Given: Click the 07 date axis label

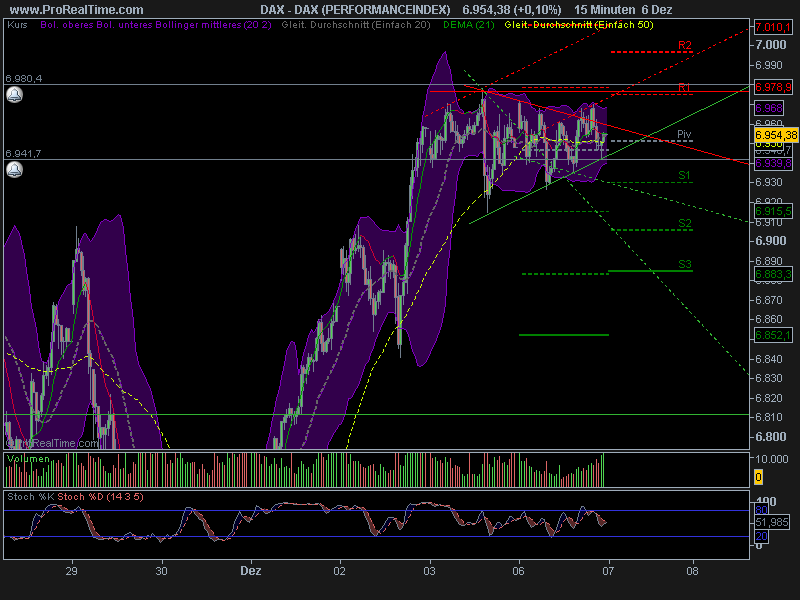Looking at the screenshot, I should (608, 571).
